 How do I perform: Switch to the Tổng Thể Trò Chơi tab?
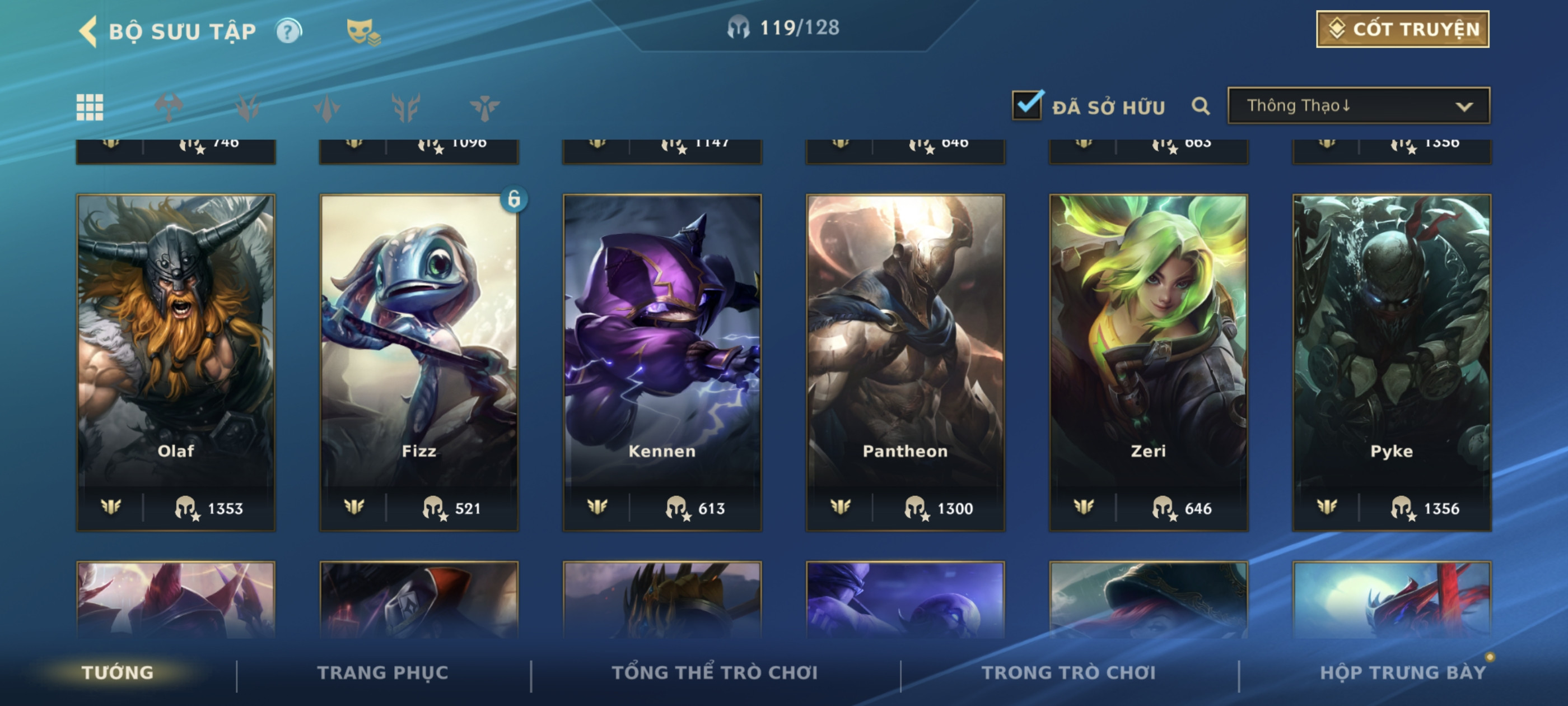tap(715, 672)
